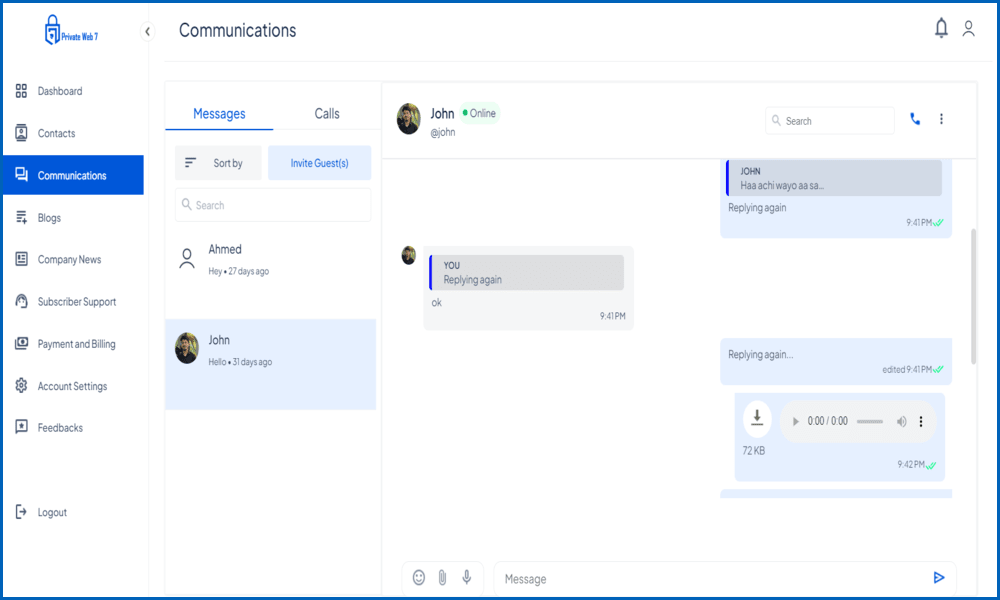Open audio player more options menu
The width and height of the screenshot is (1000, 600).
pos(921,422)
